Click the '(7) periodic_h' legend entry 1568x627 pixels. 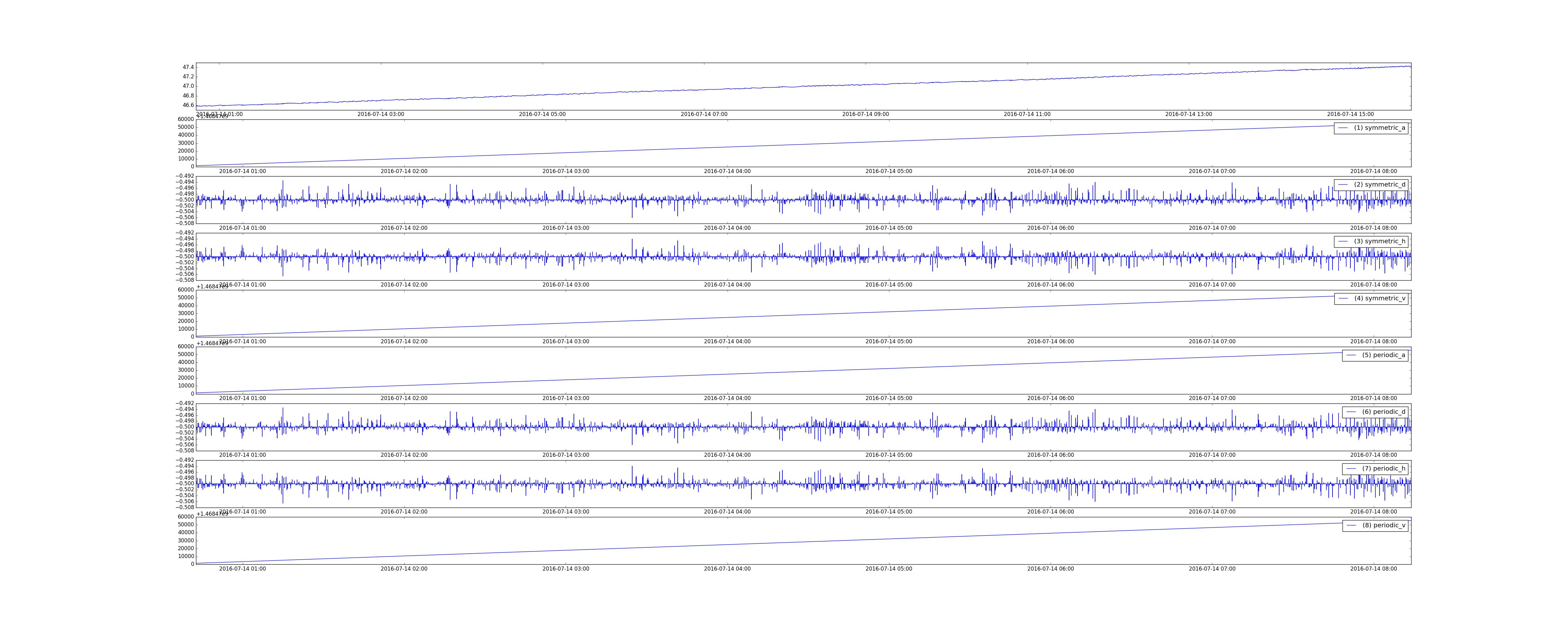1384,469
